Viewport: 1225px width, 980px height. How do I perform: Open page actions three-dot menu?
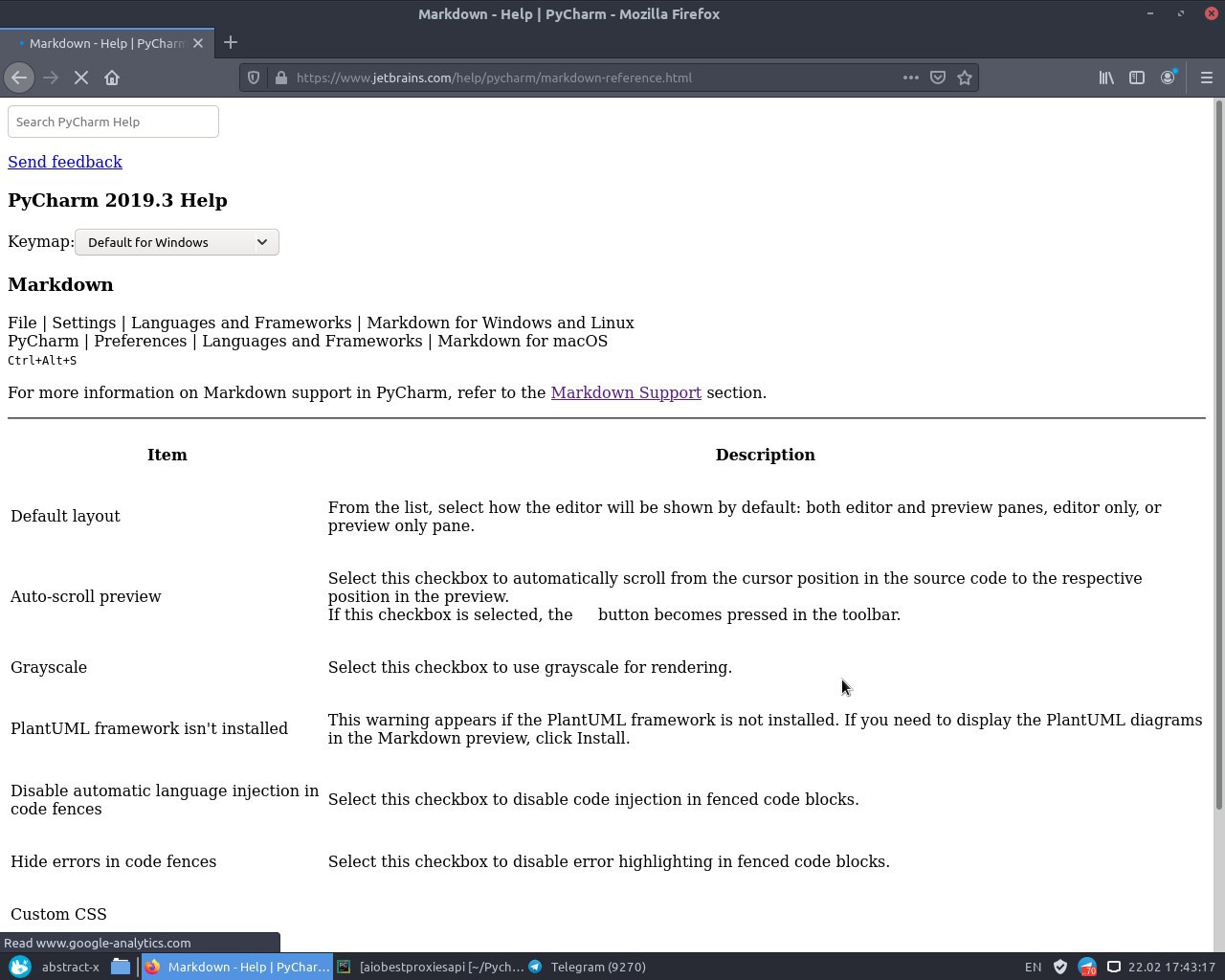910,78
